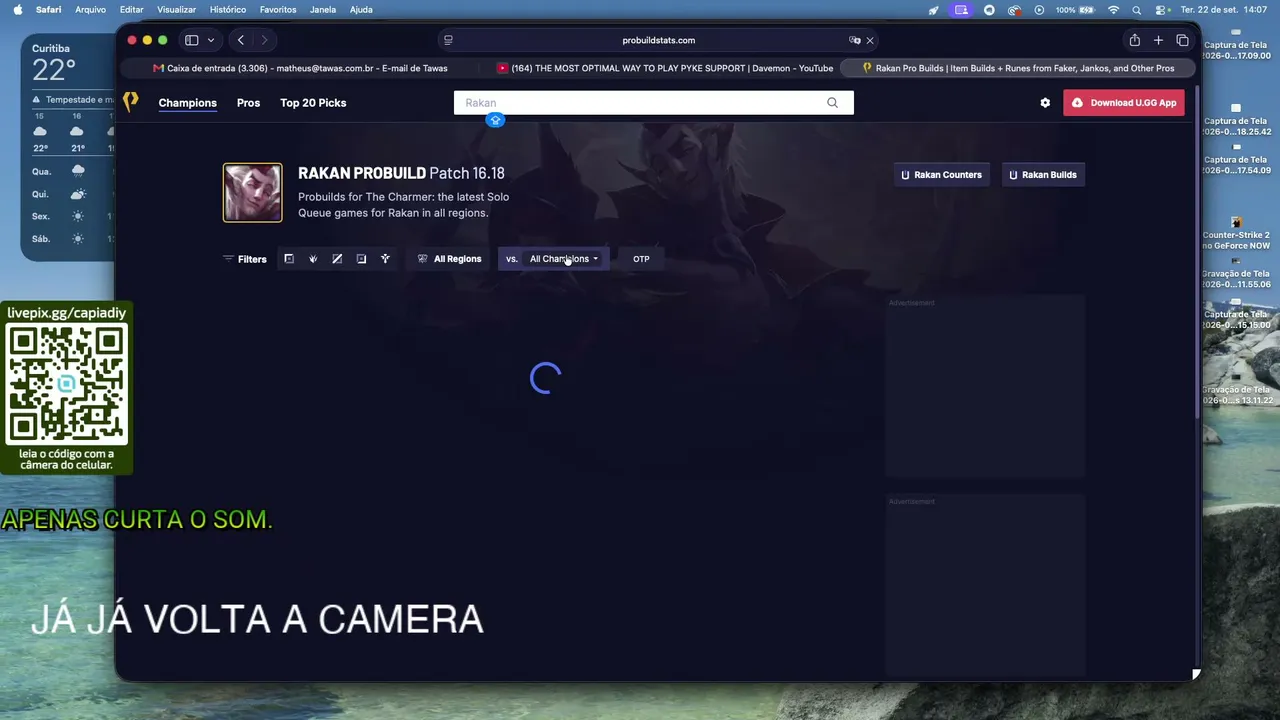
Task: Switch to the Pyke Support YouTube tab
Action: (x=664, y=68)
